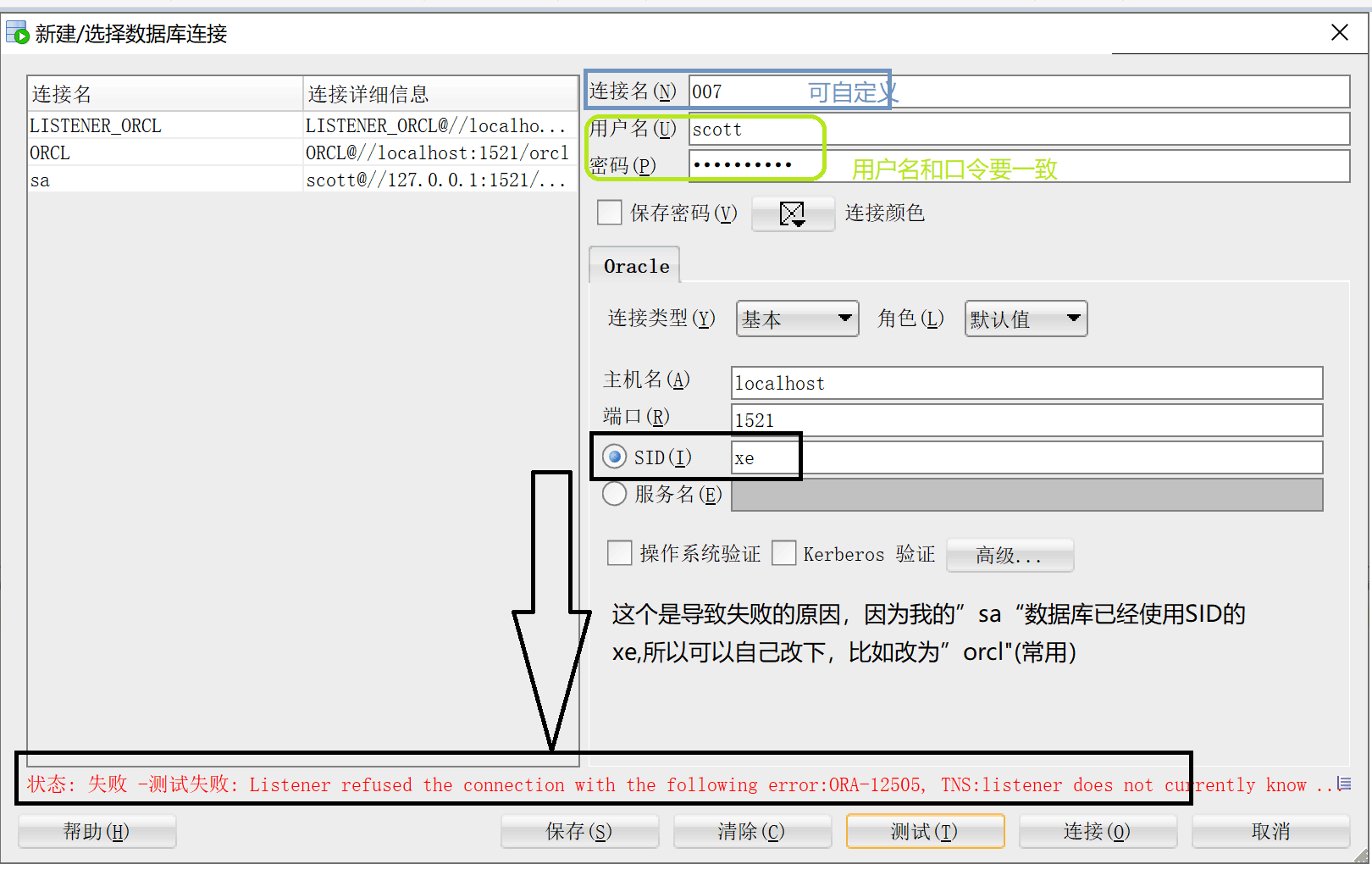This screenshot has width=1372, height=881.
Task: Focus the port field with 1521
Action: point(1026,420)
